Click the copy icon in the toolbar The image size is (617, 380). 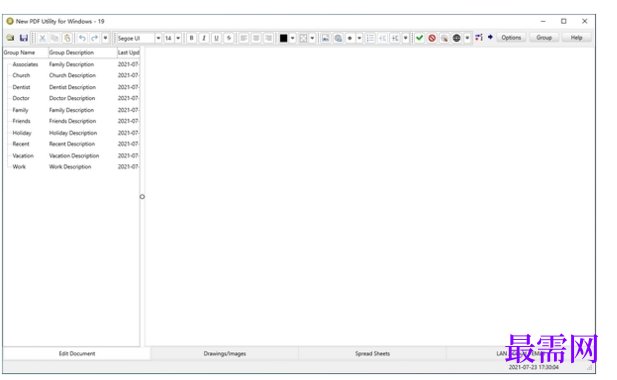pyautogui.click(x=55, y=38)
